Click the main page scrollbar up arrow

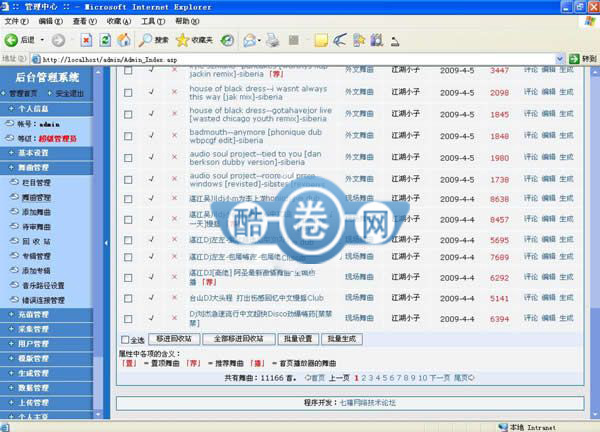pyautogui.click(x=595, y=72)
